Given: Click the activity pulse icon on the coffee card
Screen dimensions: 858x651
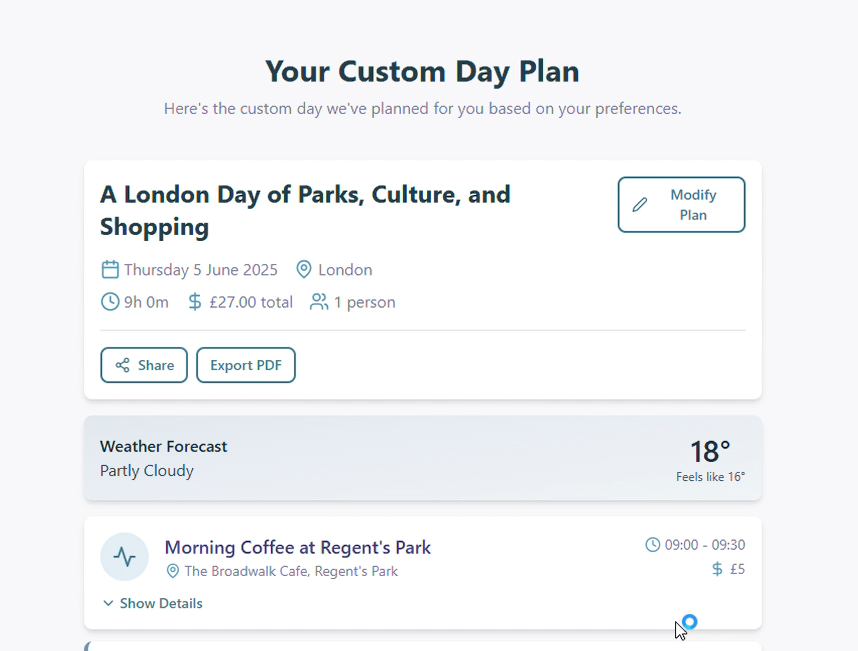Looking at the screenshot, I should point(125,557).
